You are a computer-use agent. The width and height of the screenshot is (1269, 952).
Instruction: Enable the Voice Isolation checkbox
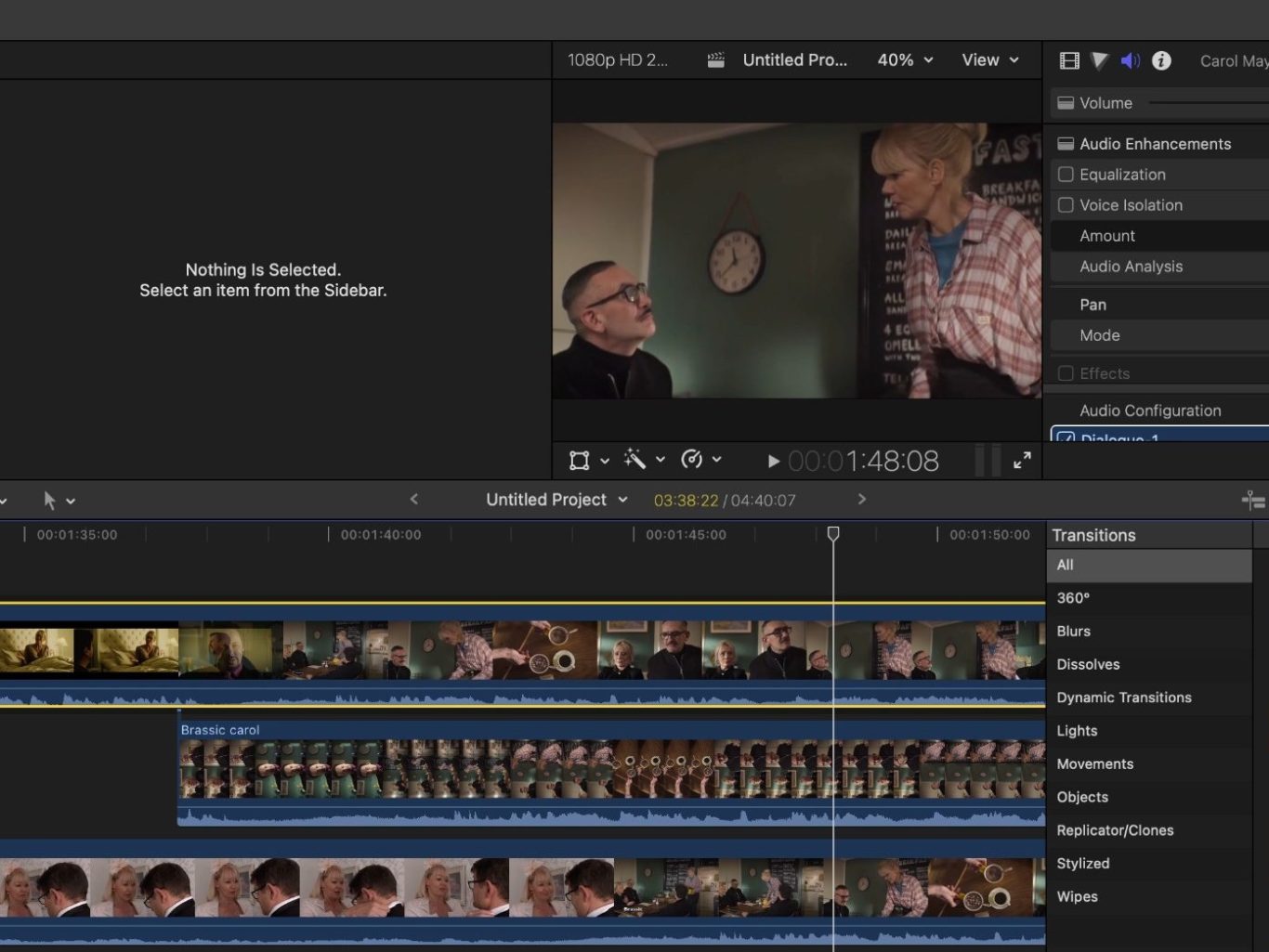pyautogui.click(x=1066, y=205)
